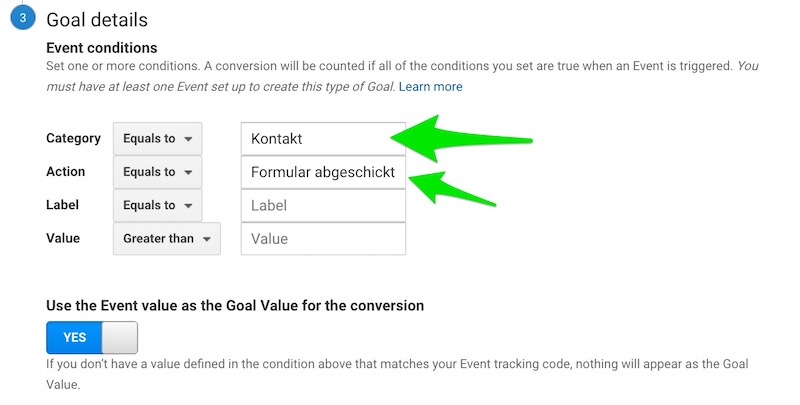This screenshot has width=800, height=405.
Task: Click the step 3 number circle
Action: [x=22, y=19]
